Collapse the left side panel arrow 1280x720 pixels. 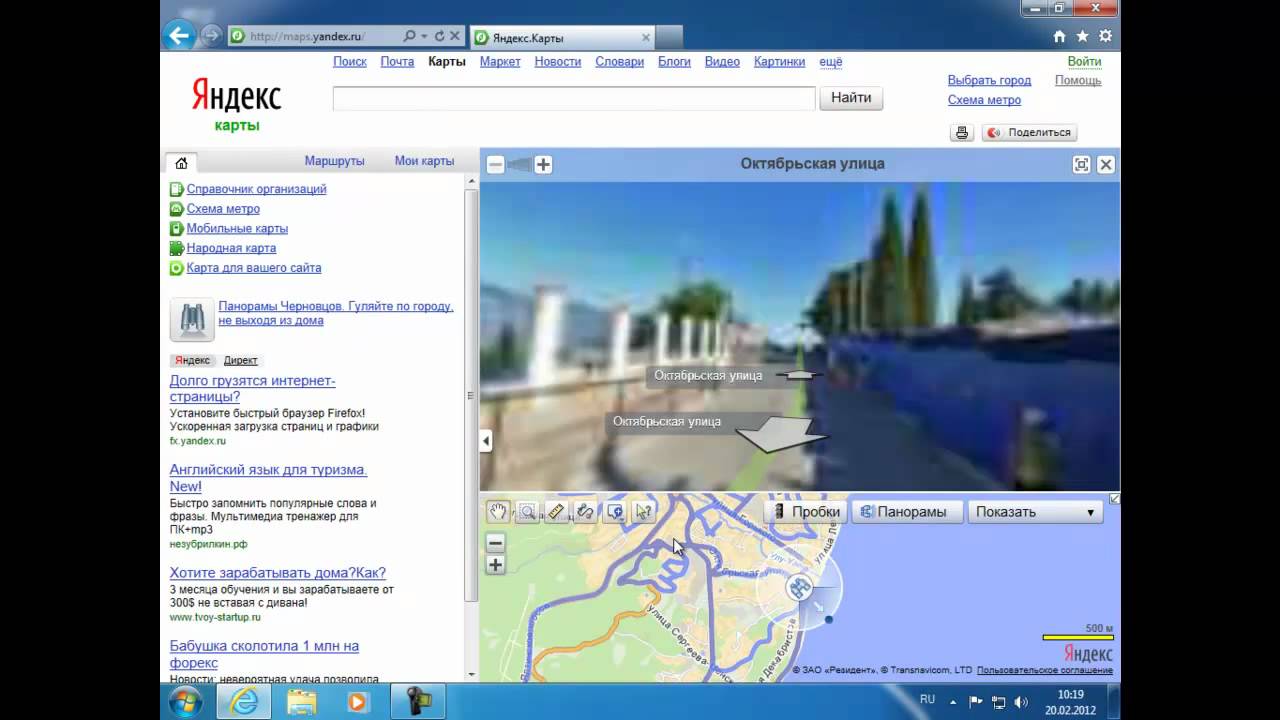[x=486, y=440]
